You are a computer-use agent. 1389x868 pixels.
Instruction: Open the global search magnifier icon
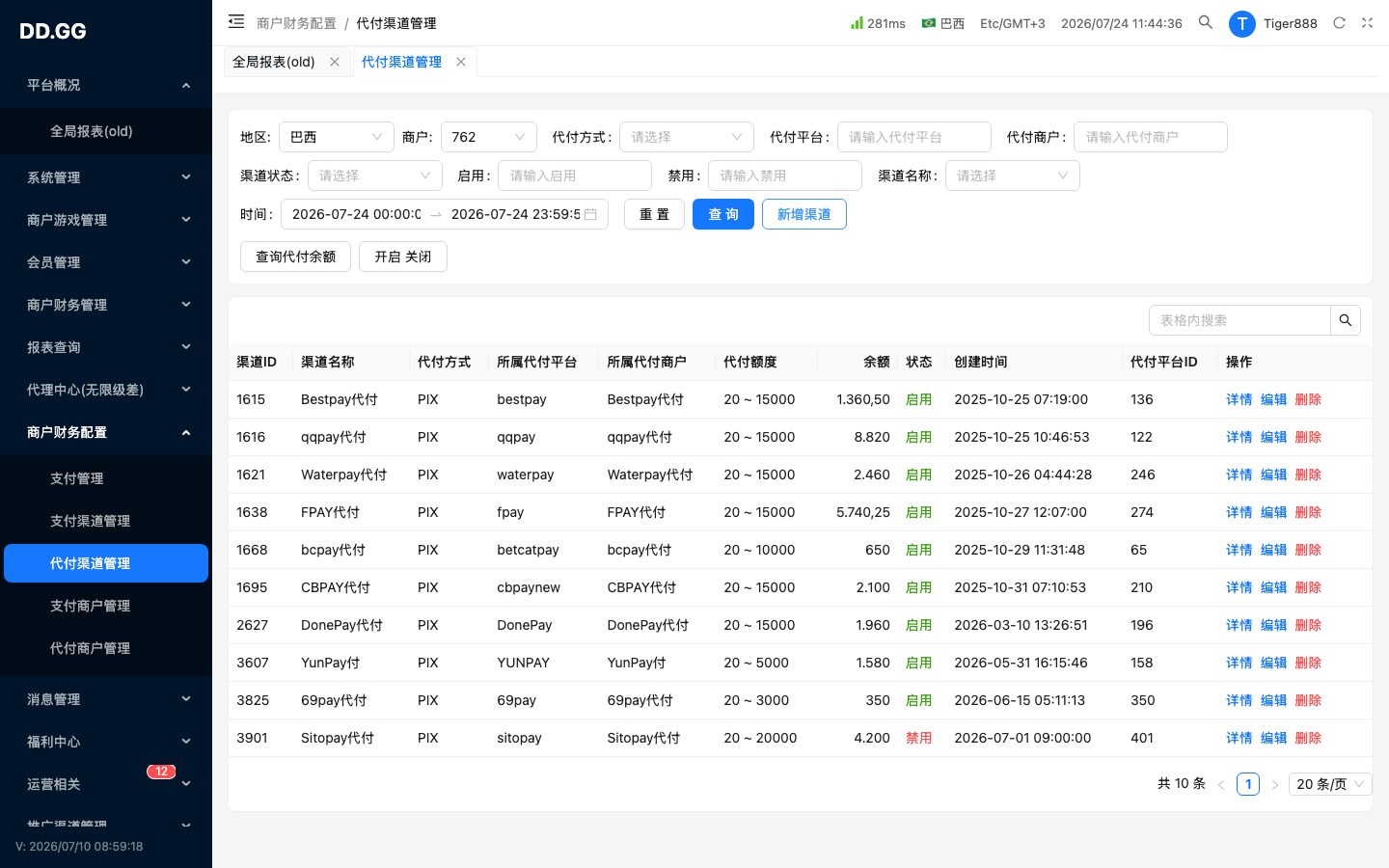coord(1206,22)
